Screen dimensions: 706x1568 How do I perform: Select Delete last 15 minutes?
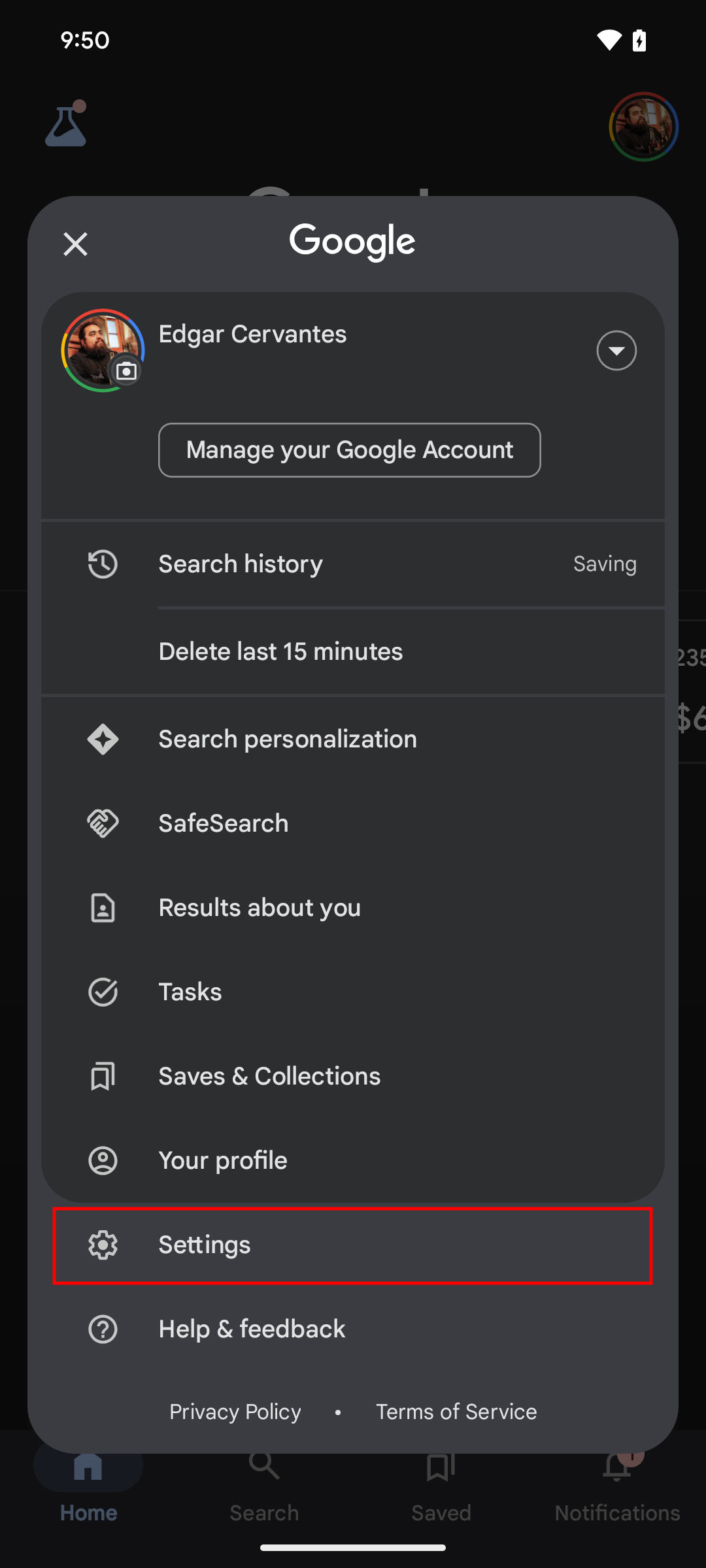280,651
